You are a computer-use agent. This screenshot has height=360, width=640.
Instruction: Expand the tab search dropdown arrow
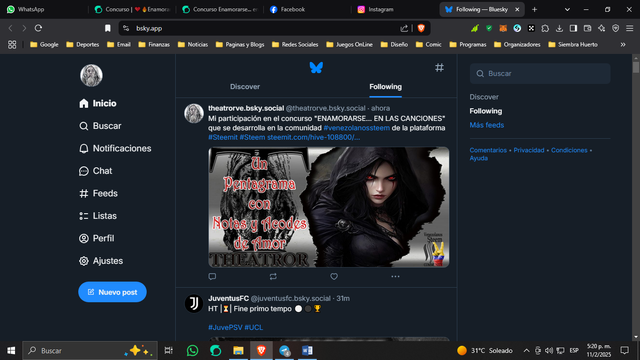[x=567, y=9]
